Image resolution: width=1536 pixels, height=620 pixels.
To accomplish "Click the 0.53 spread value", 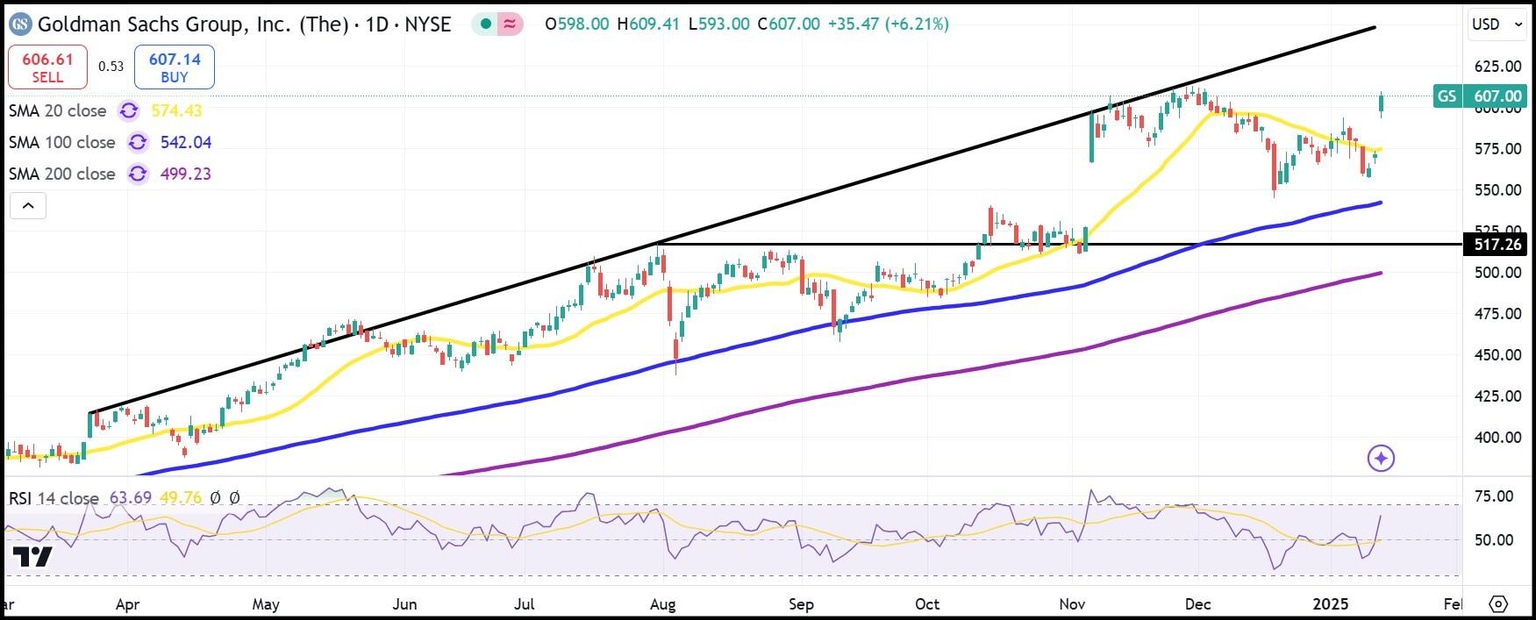I will 111,67.
